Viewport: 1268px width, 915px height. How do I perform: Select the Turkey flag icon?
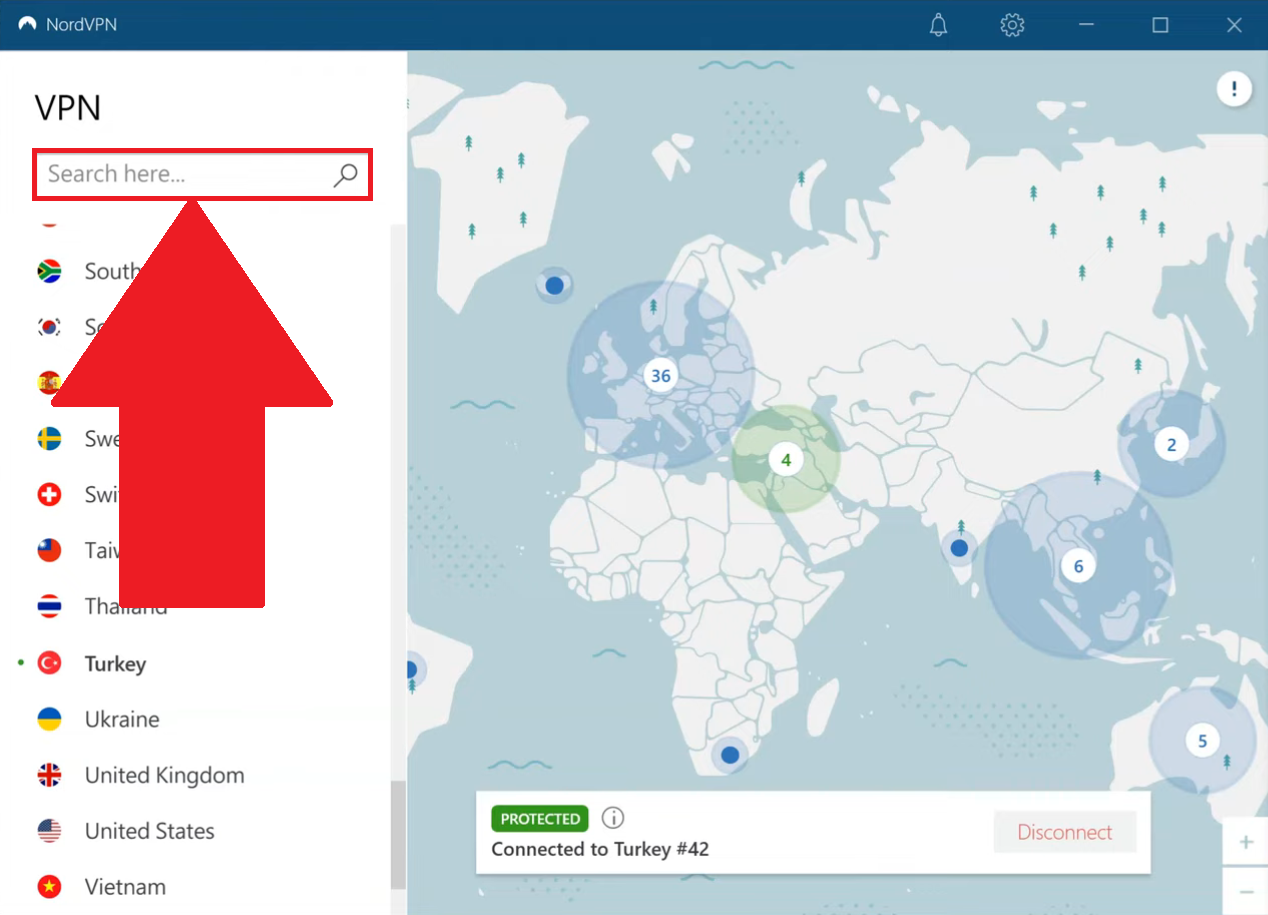(49, 663)
